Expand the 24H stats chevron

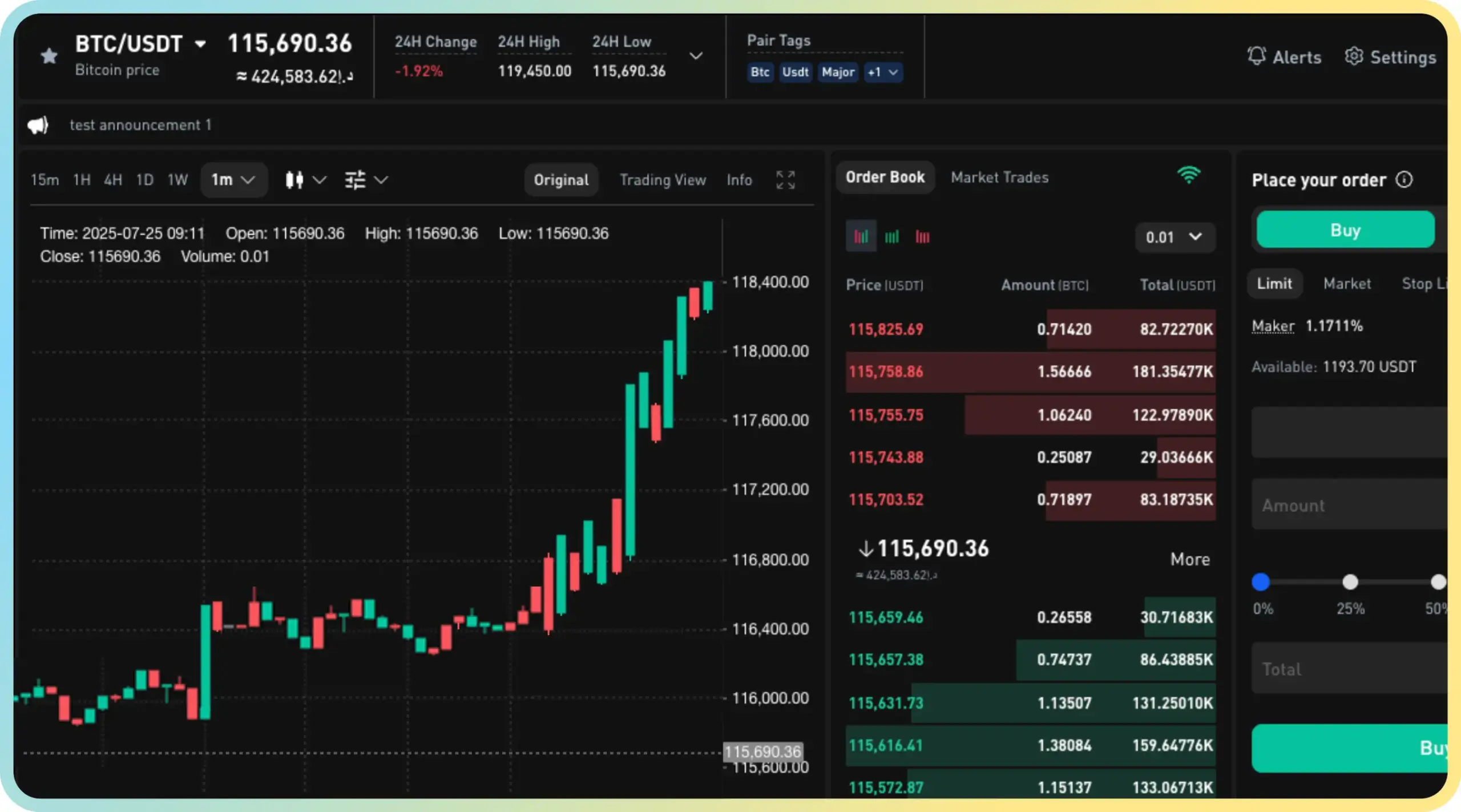pyautogui.click(x=696, y=56)
